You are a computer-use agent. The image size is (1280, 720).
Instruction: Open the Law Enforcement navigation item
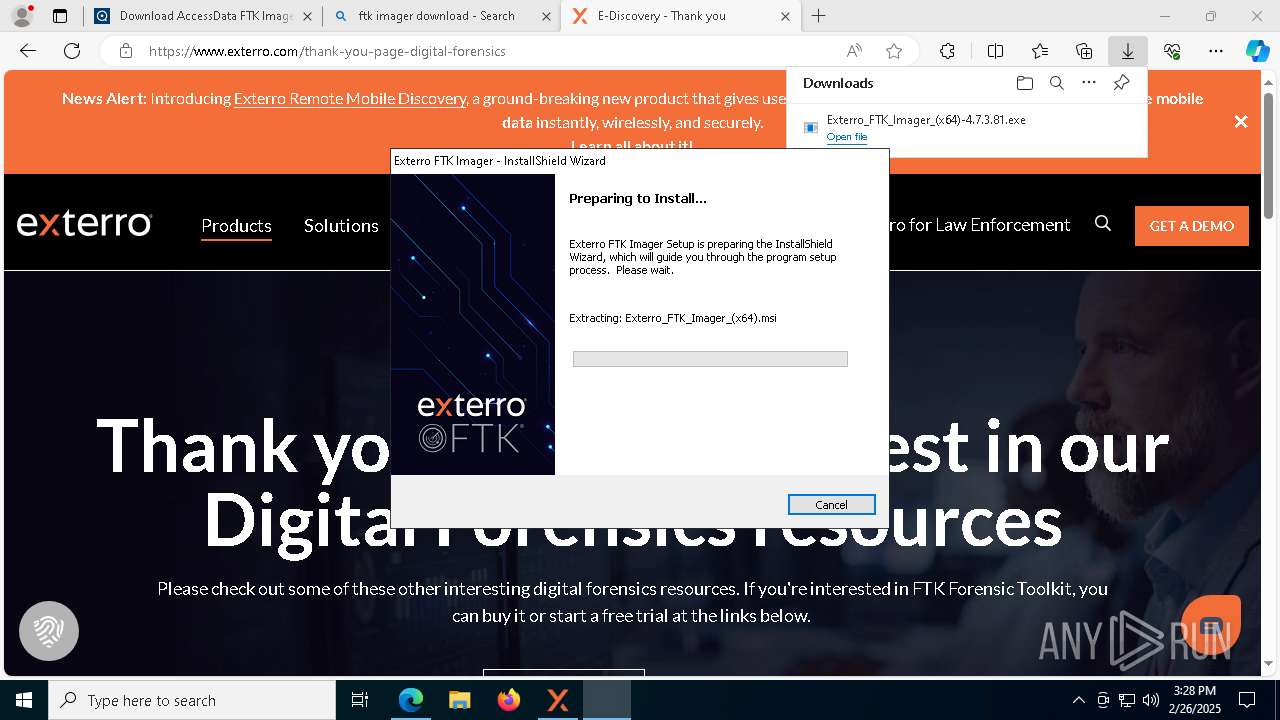[980, 225]
